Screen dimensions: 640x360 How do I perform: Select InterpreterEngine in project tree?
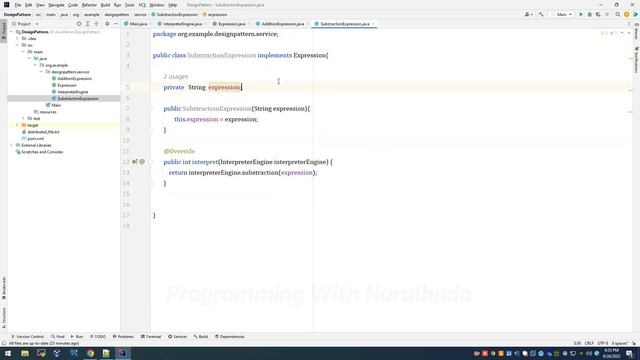(x=73, y=92)
